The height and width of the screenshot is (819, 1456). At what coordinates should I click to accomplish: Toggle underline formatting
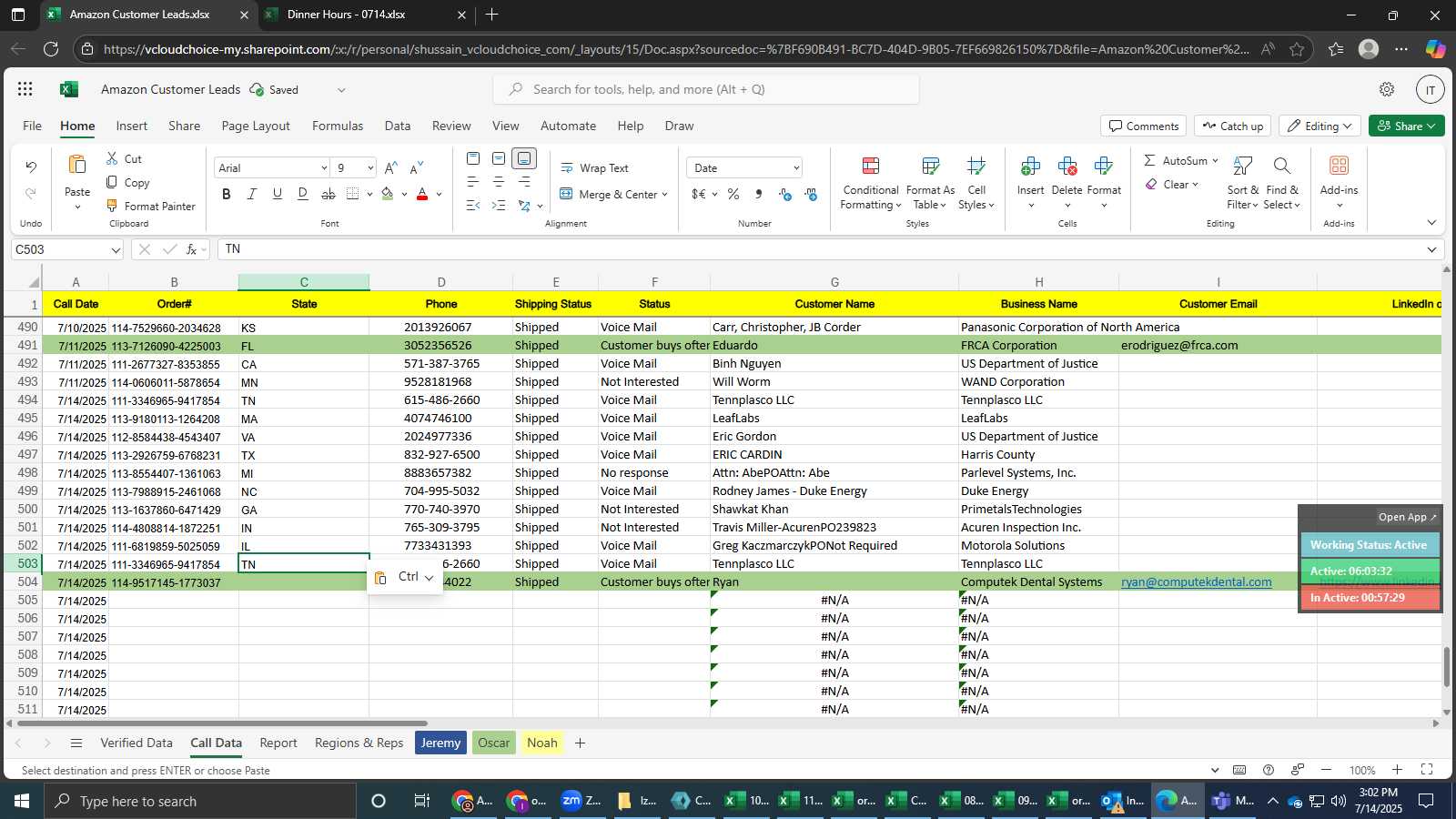[278, 194]
